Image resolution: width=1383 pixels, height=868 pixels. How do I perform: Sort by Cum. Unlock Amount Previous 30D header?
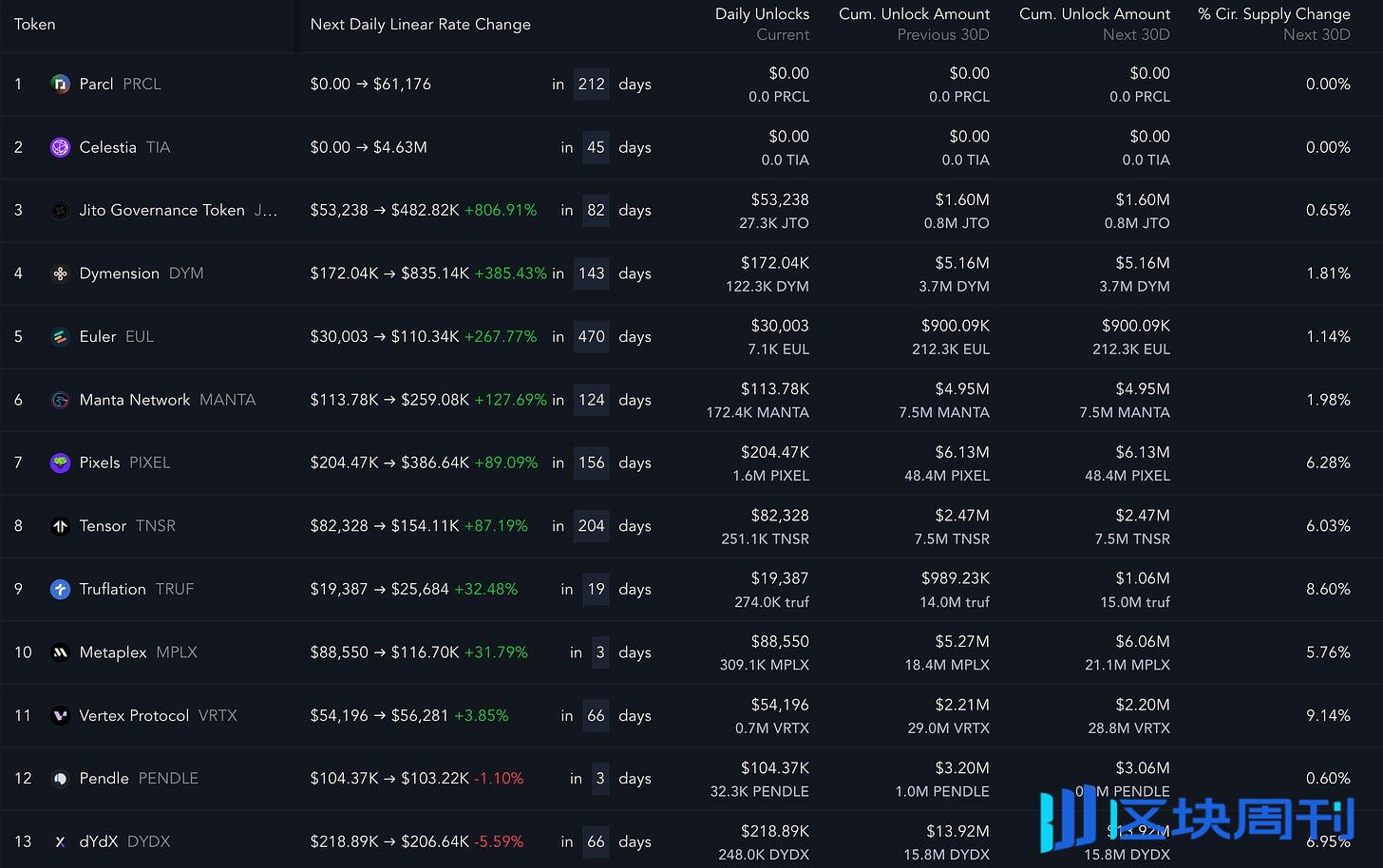click(914, 25)
